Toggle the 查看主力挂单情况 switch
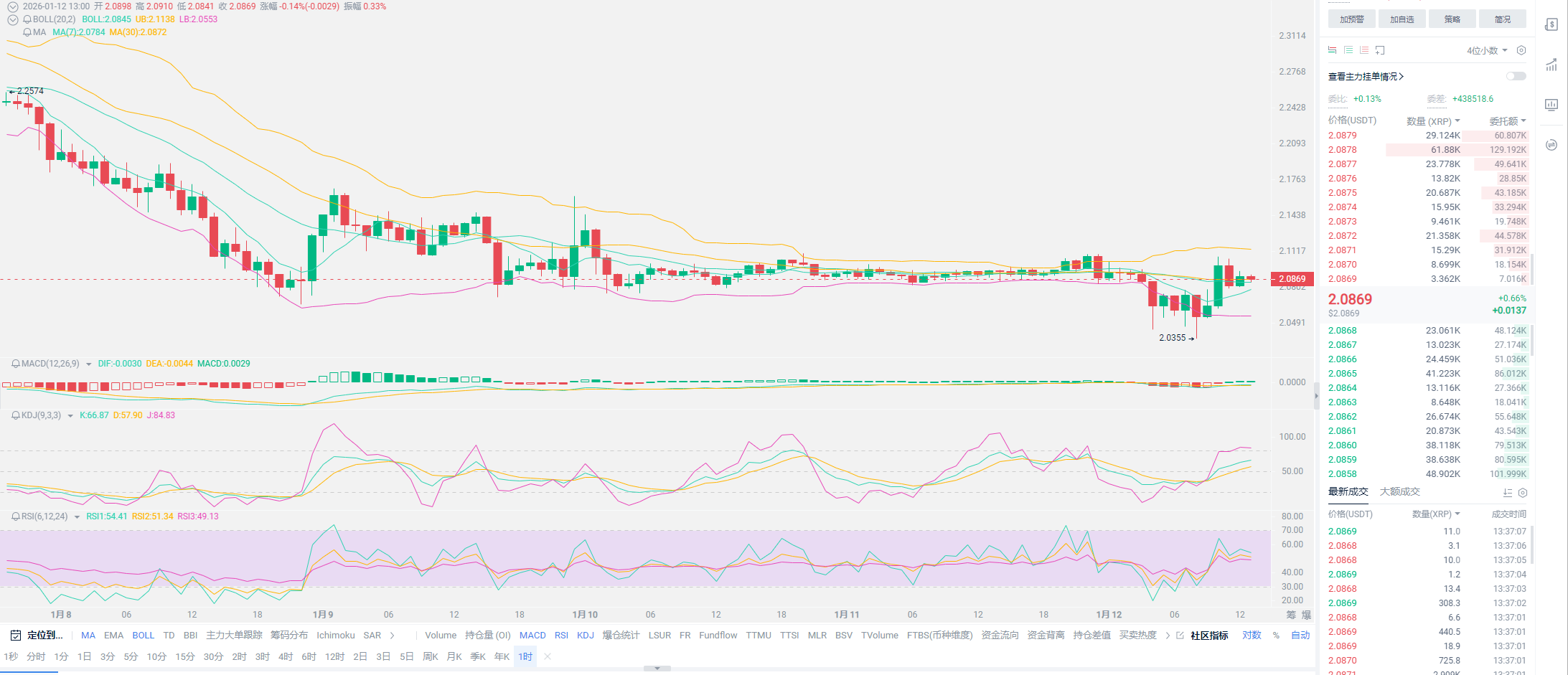Screen dimensions: 1568x675 (1516, 76)
